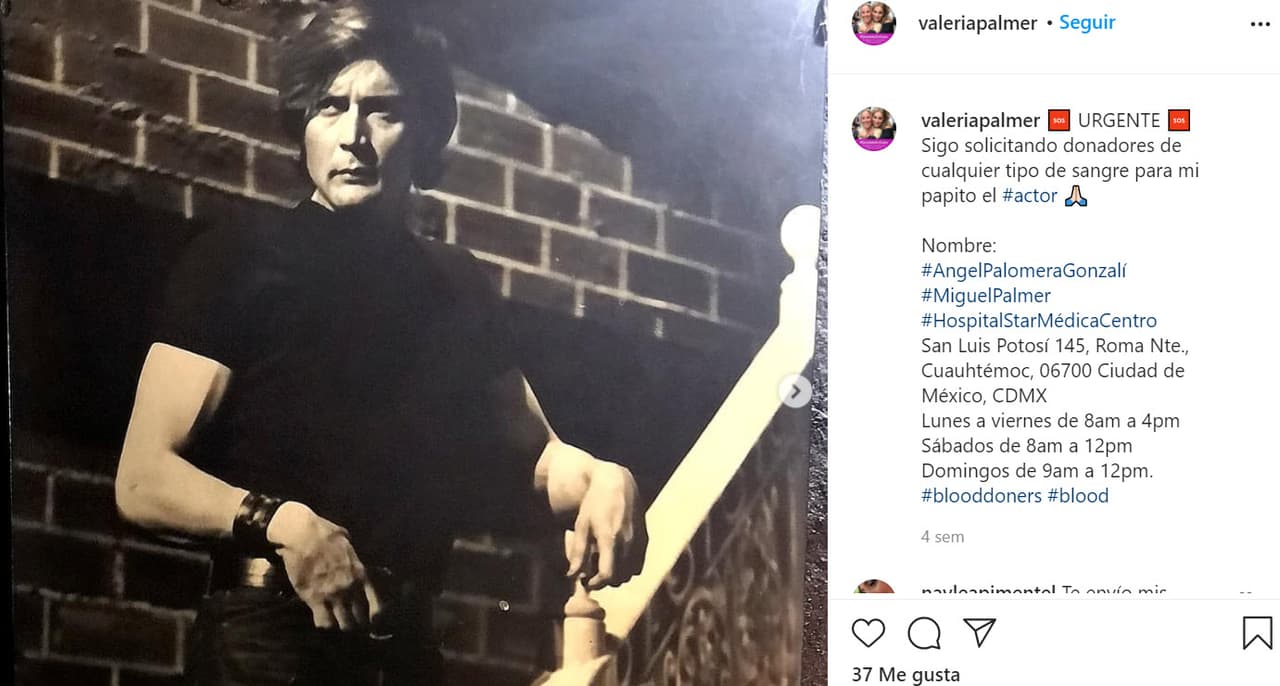Open valeriapalmer's profile picture in the header
The image size is (1280, 686).
(873, 22)
